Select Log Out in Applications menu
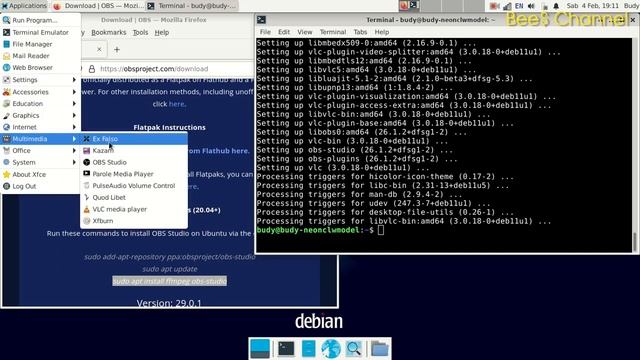Viewport: 640px width, 360px height. (x=40, y=186)
